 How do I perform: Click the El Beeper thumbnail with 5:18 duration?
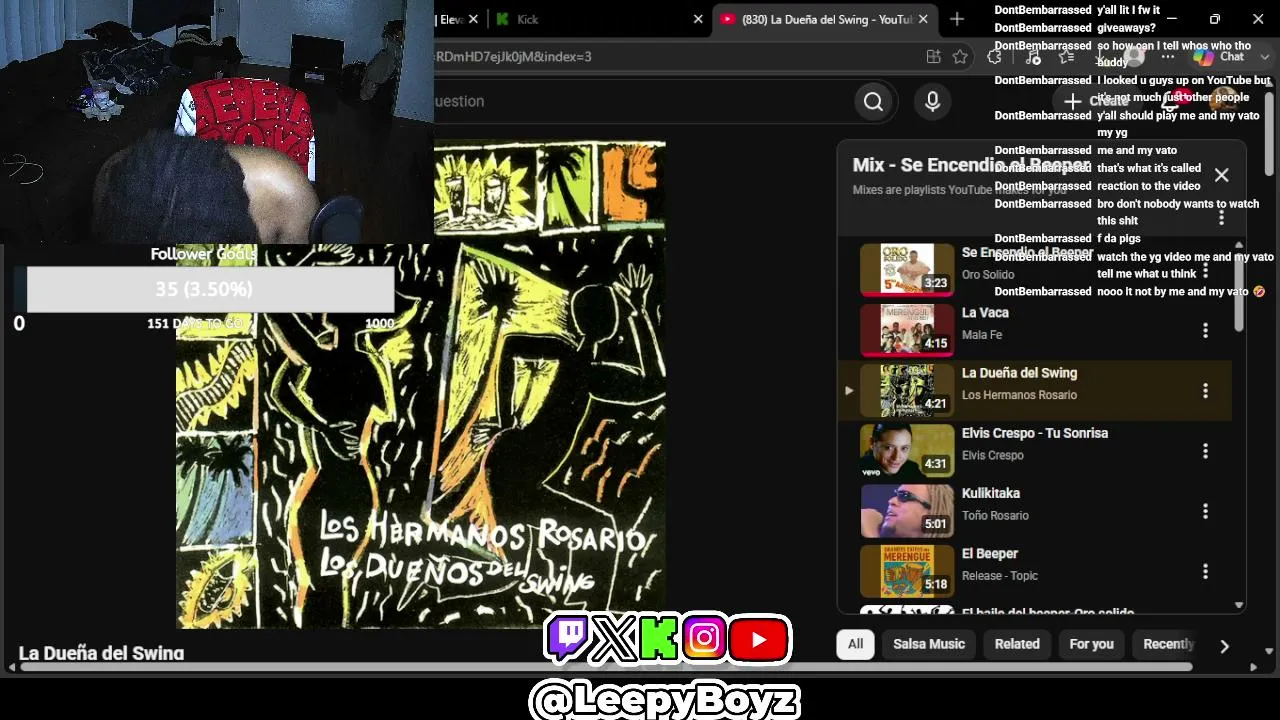click(x=907, y=571)
